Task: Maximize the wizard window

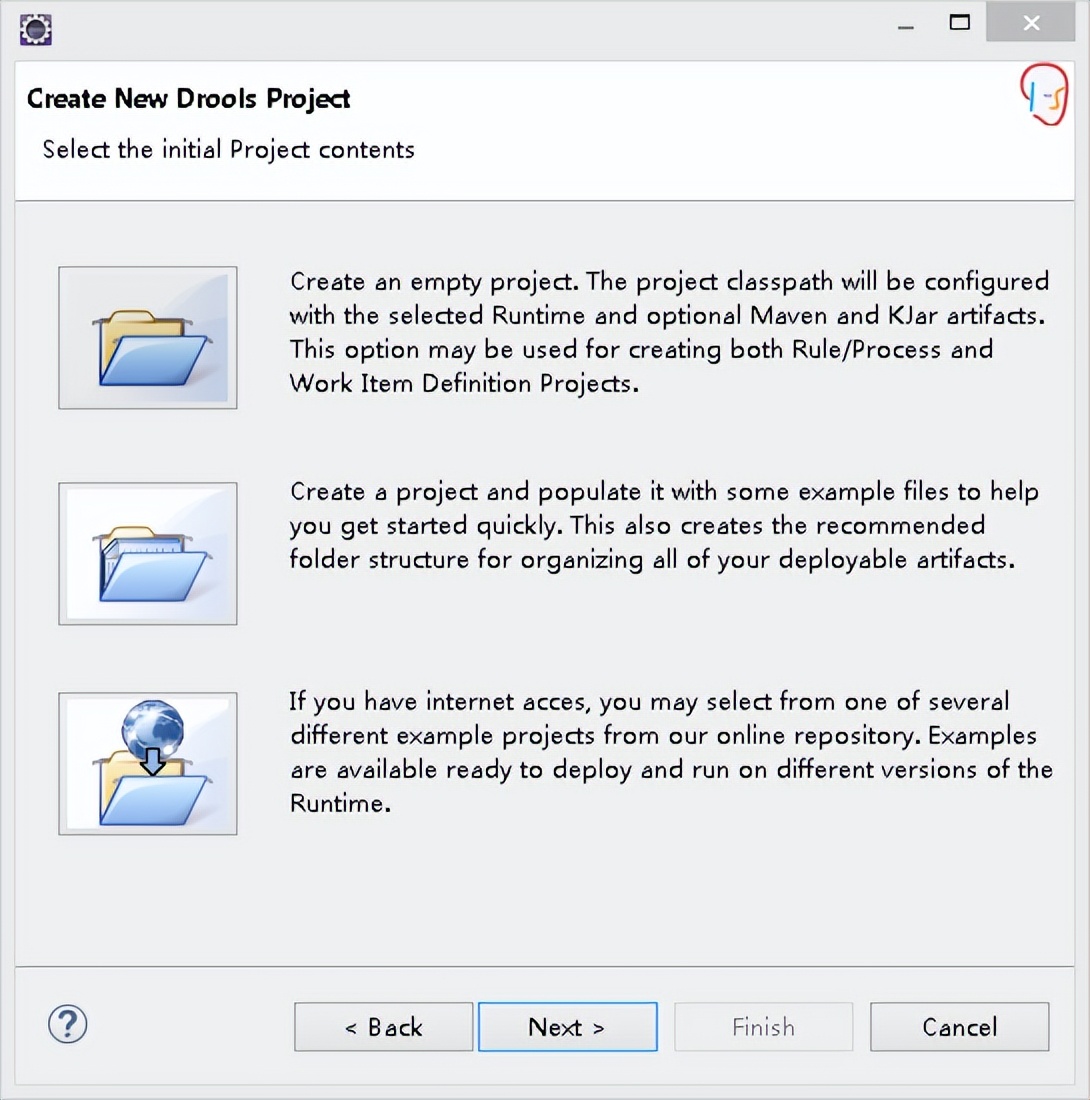Action: [960, 23]
